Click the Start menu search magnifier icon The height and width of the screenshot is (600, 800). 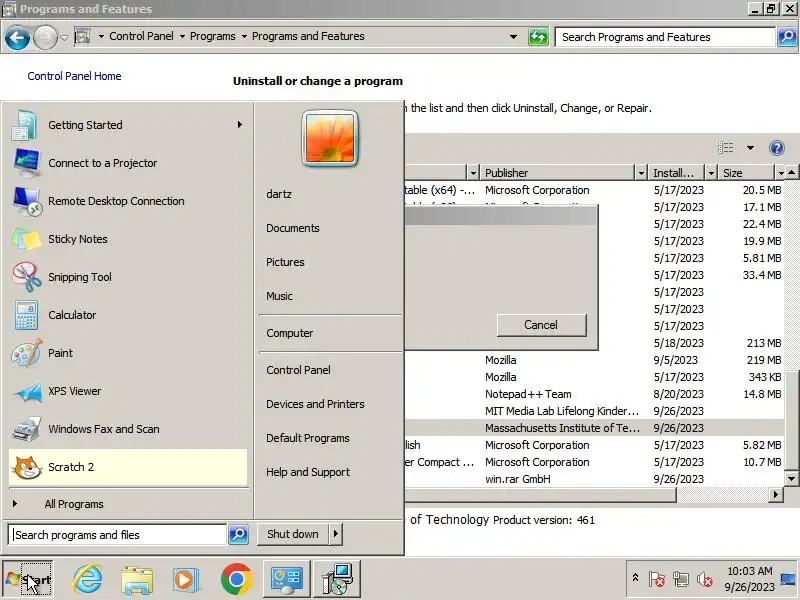pos(238,534)
